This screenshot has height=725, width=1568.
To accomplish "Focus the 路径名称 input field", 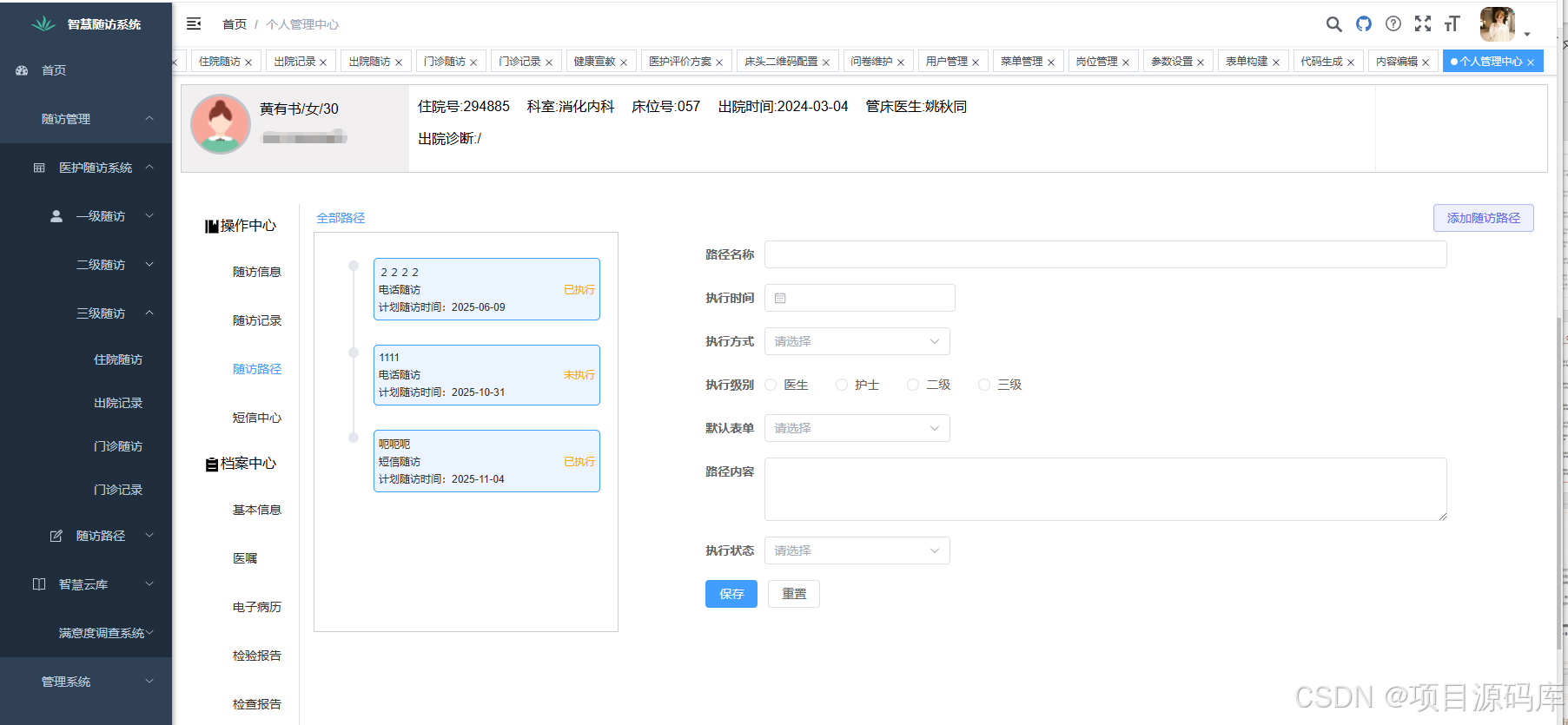I will 1106,254.
